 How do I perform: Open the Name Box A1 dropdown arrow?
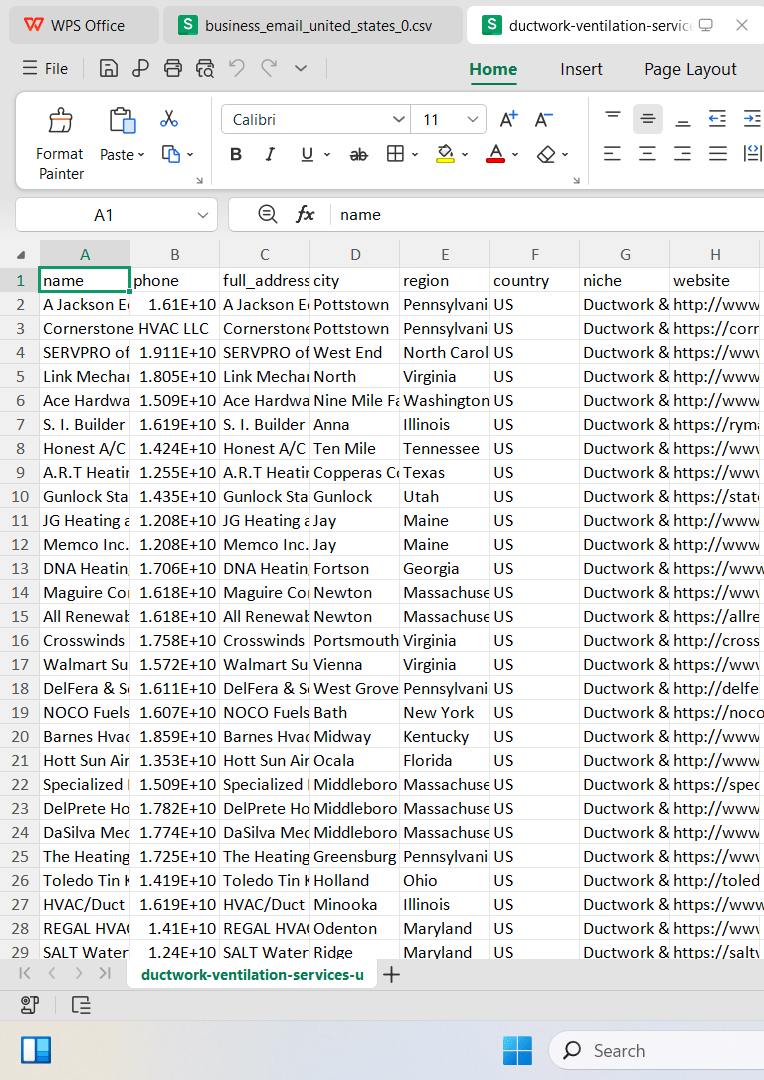point(203,215)
